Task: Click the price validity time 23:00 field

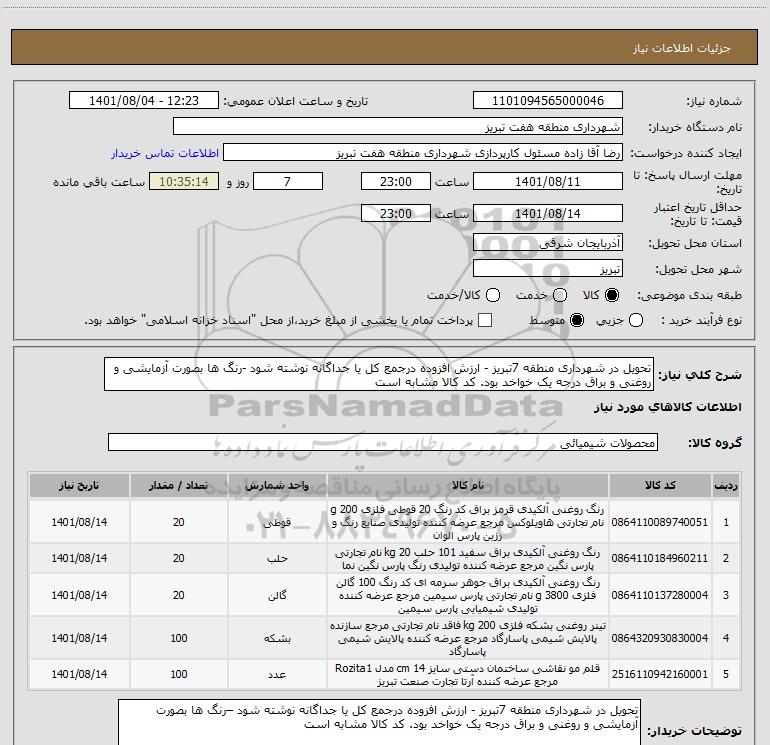Action: 396,214
